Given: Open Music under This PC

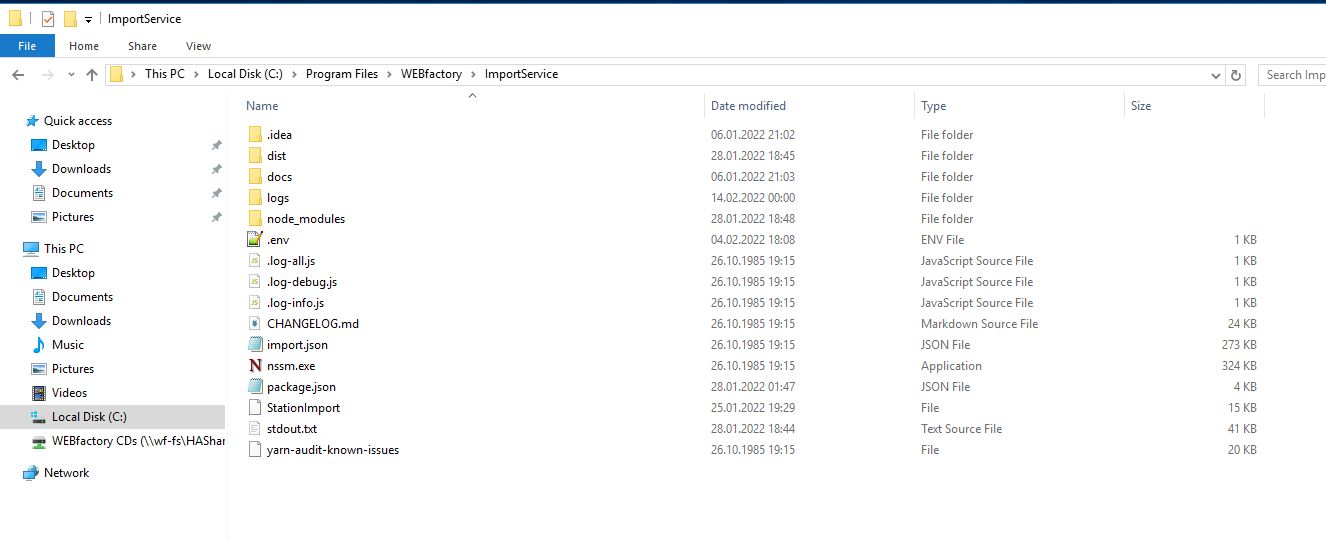Looking at the screenshot, I should point(68,345).
